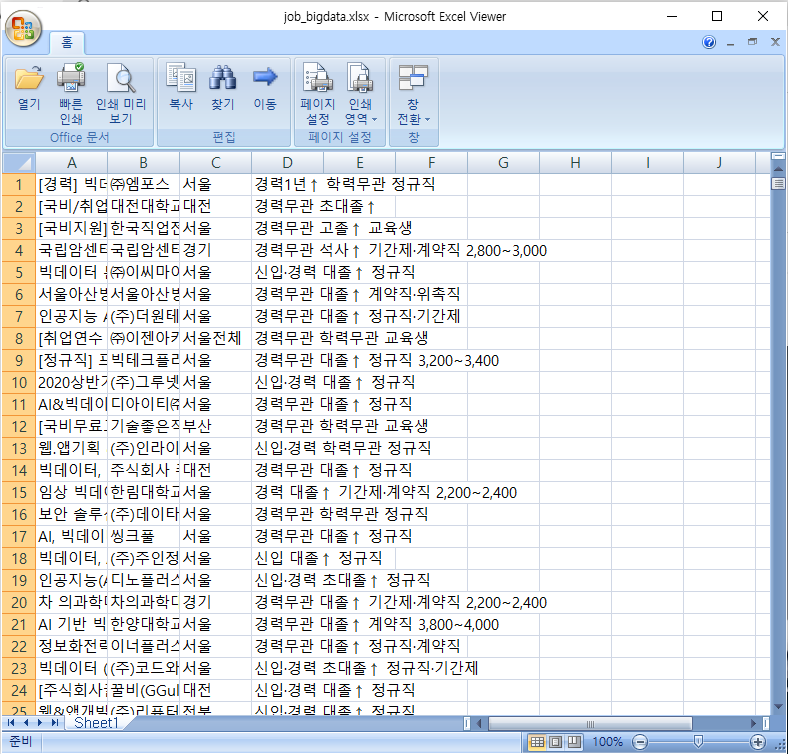This screenshot has width=788, height=754.
Task: Switch to Page Break Preview in status bar
Action: (574, 742)
